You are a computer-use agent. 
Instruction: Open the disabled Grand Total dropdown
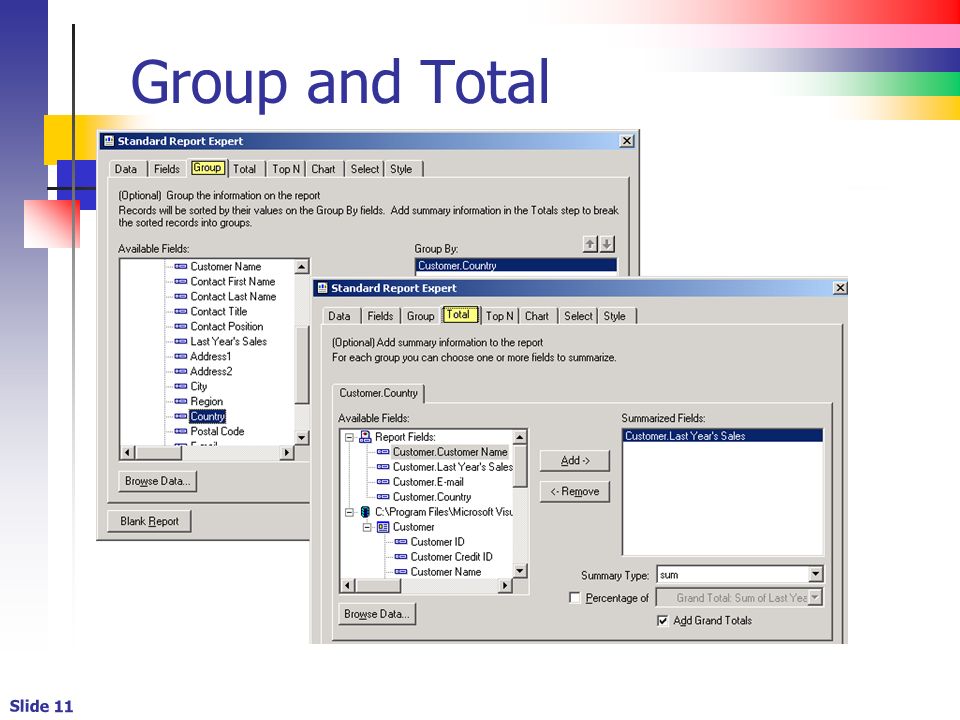[x=816, y=598]
